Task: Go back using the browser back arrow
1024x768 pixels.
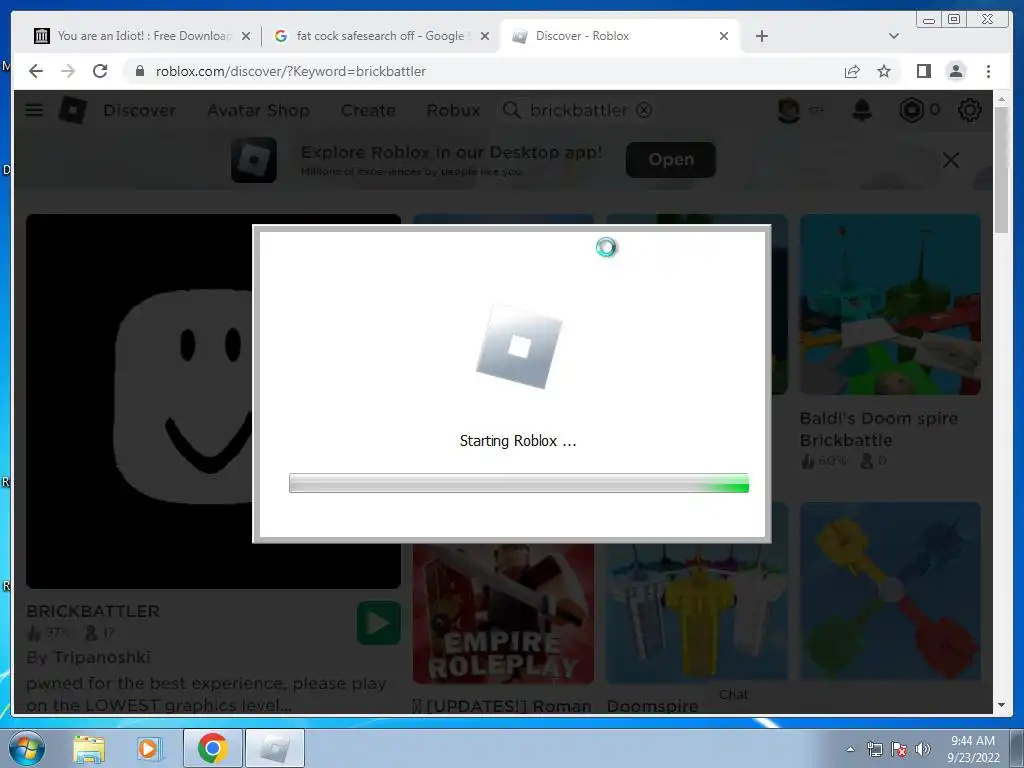Action: coord(36,71)
